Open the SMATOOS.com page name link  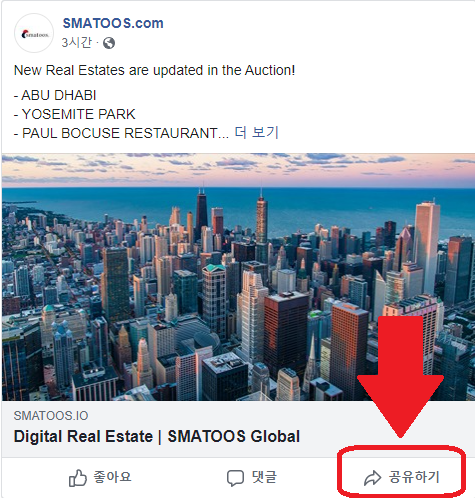tap(113, 23)
